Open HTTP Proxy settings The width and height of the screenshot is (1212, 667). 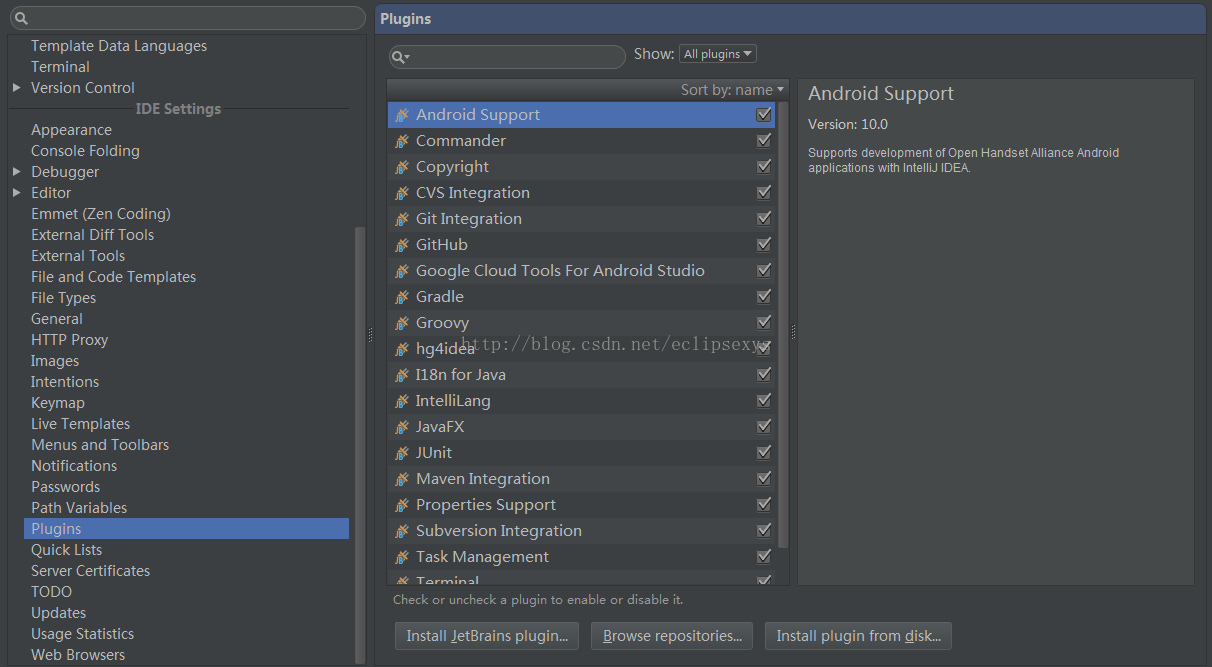(x=69, y=340)
